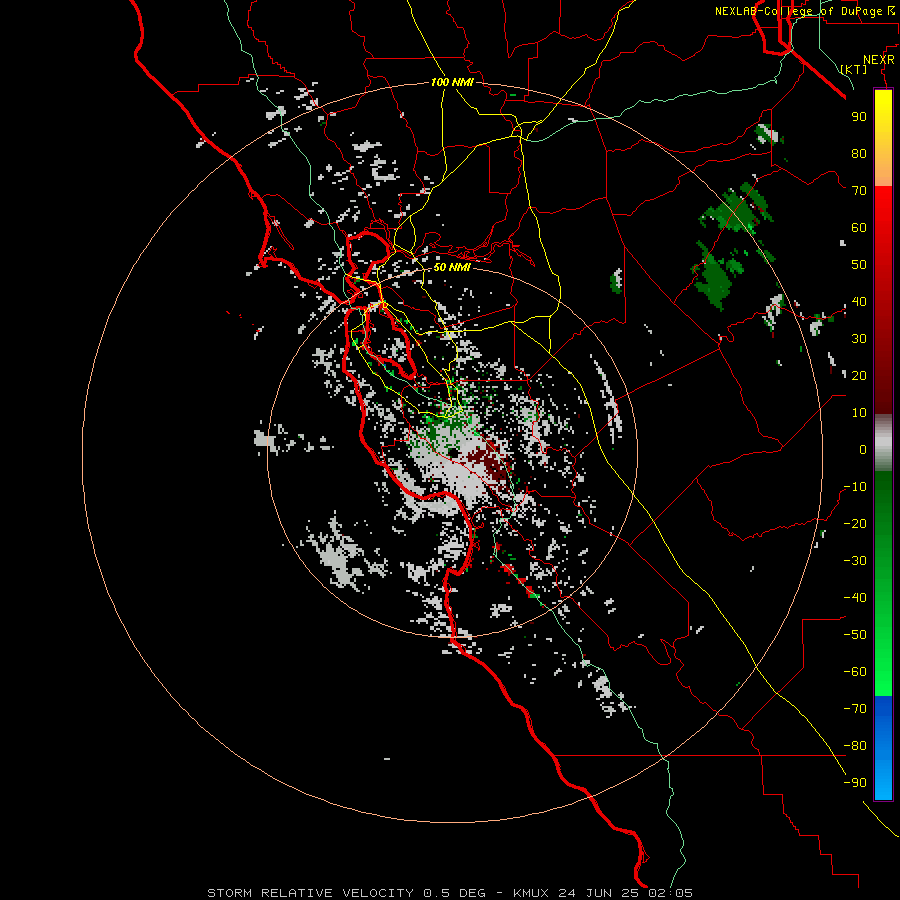900x900 pixels.
Task: Click the -40 label on the velocity scale
Action: tap(855, 598)
